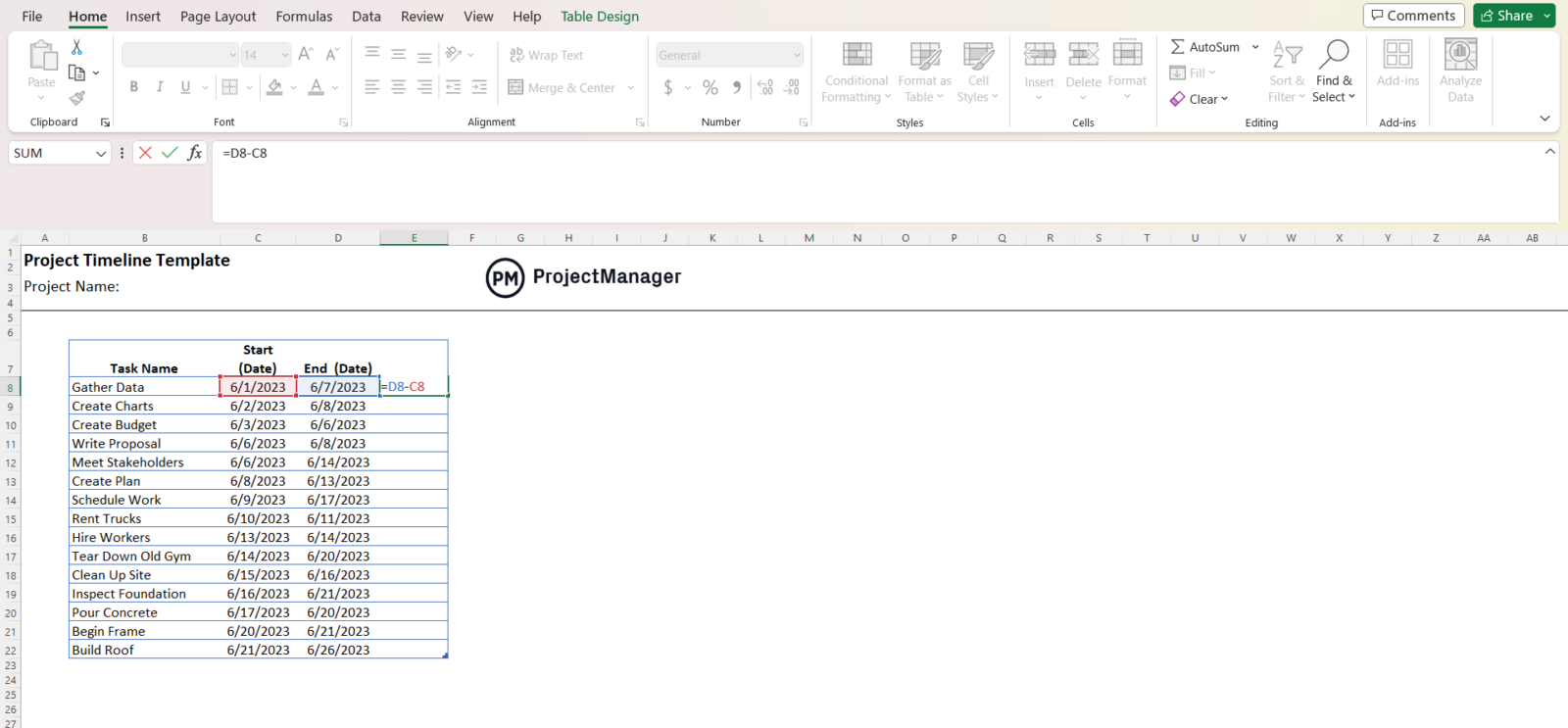Expand the Name Box dropdown arrow
This screenshot has width=1568, height=728.
pyautogui.click(x=100, y=153)
